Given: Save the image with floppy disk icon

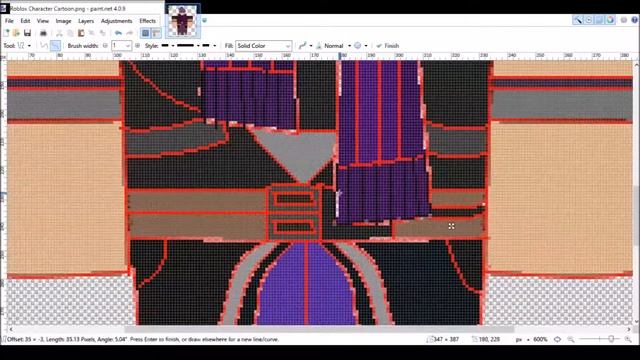Looking at the screenshot, I should (27, 33).
